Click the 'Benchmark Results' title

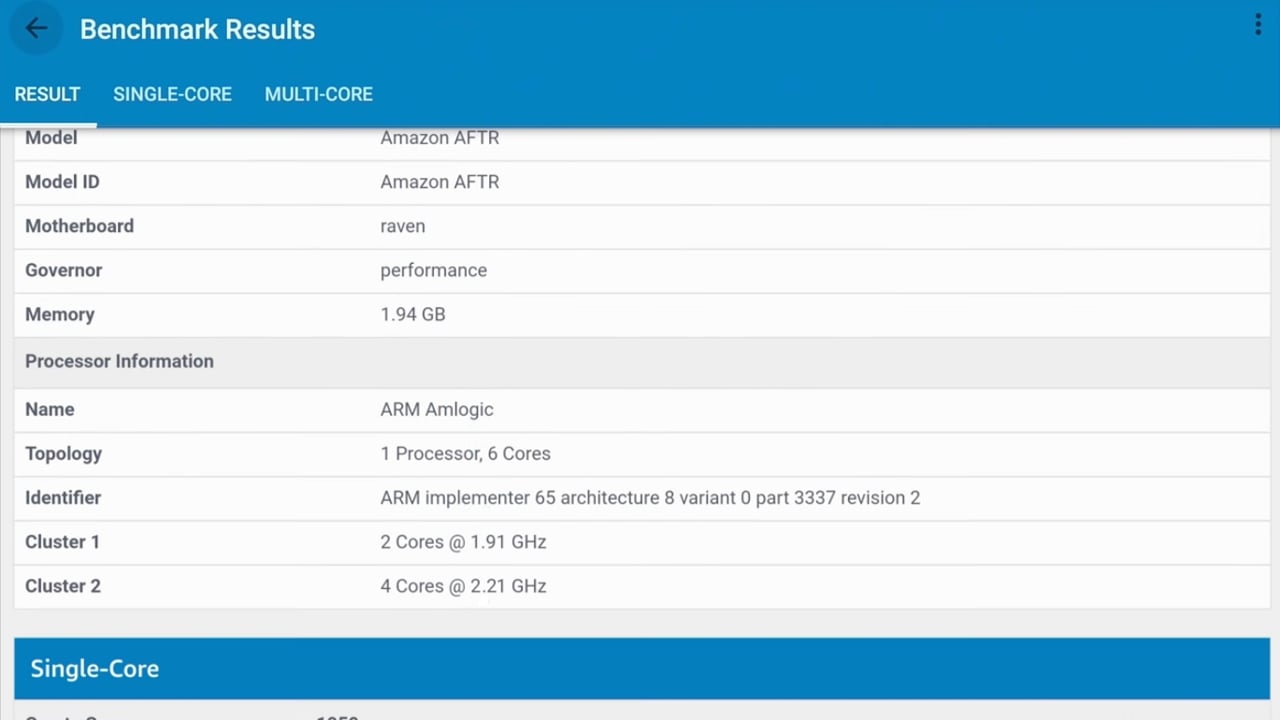click(197, 29)
